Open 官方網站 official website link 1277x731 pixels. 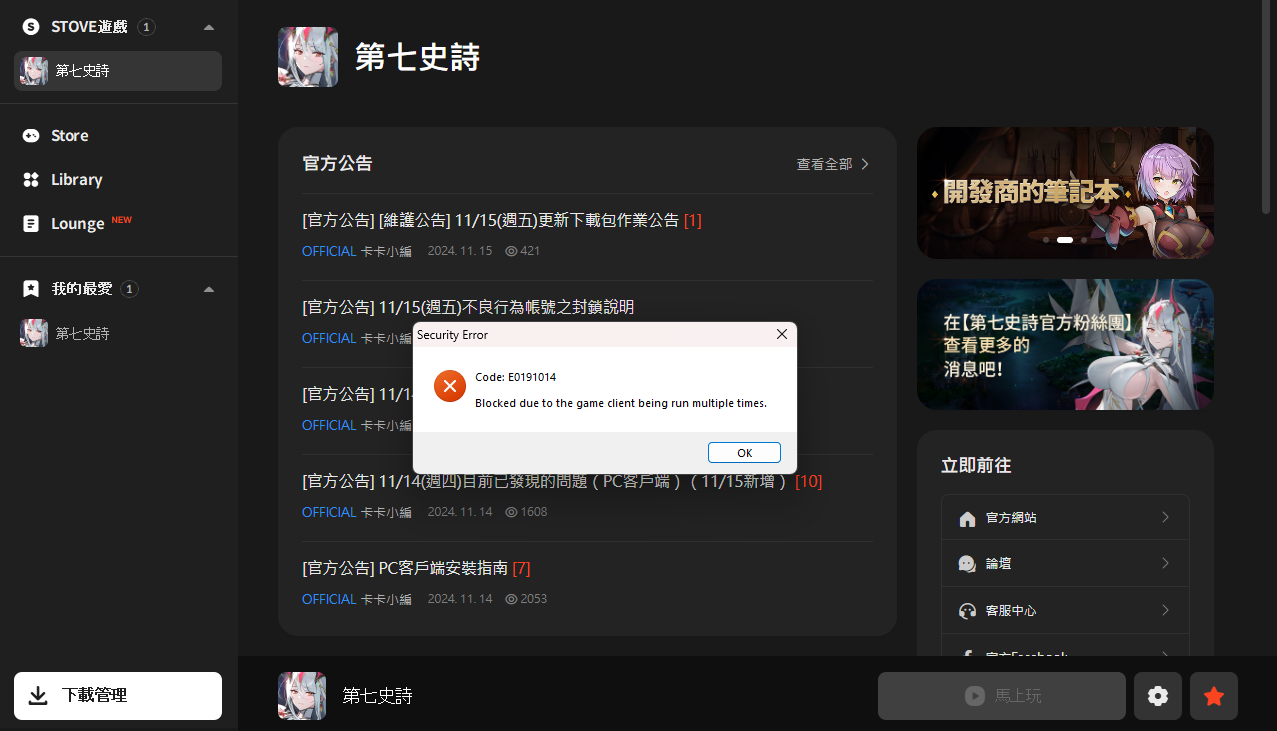pos(1065,518)
